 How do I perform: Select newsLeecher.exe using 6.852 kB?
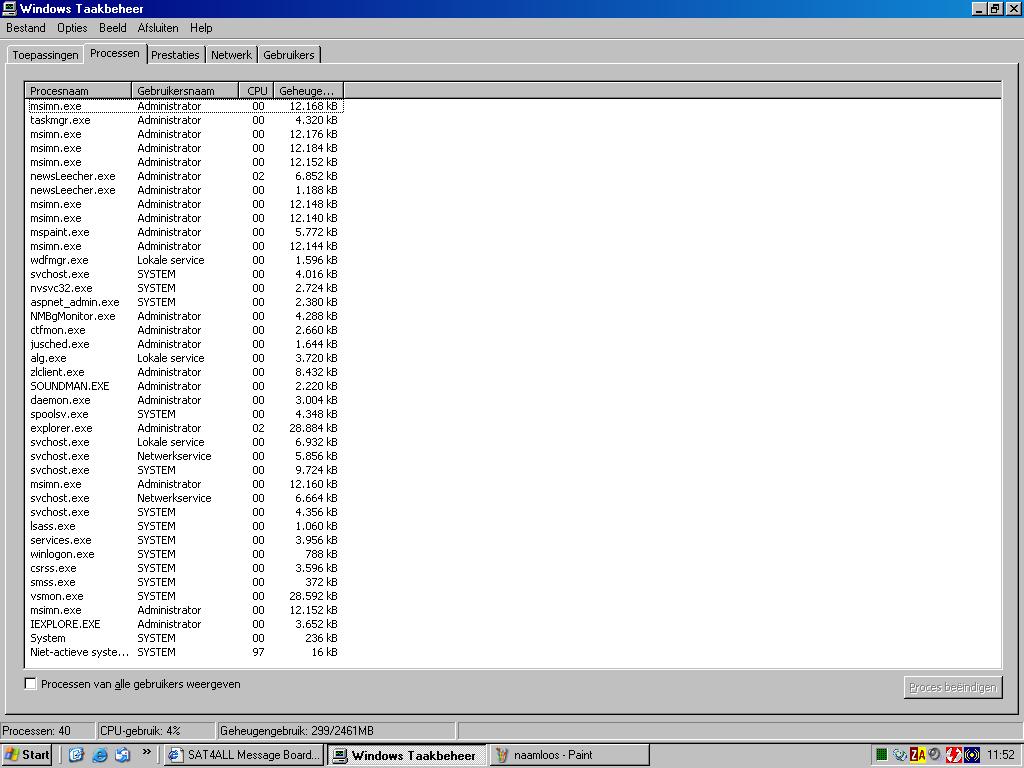[x=185, y=176]
